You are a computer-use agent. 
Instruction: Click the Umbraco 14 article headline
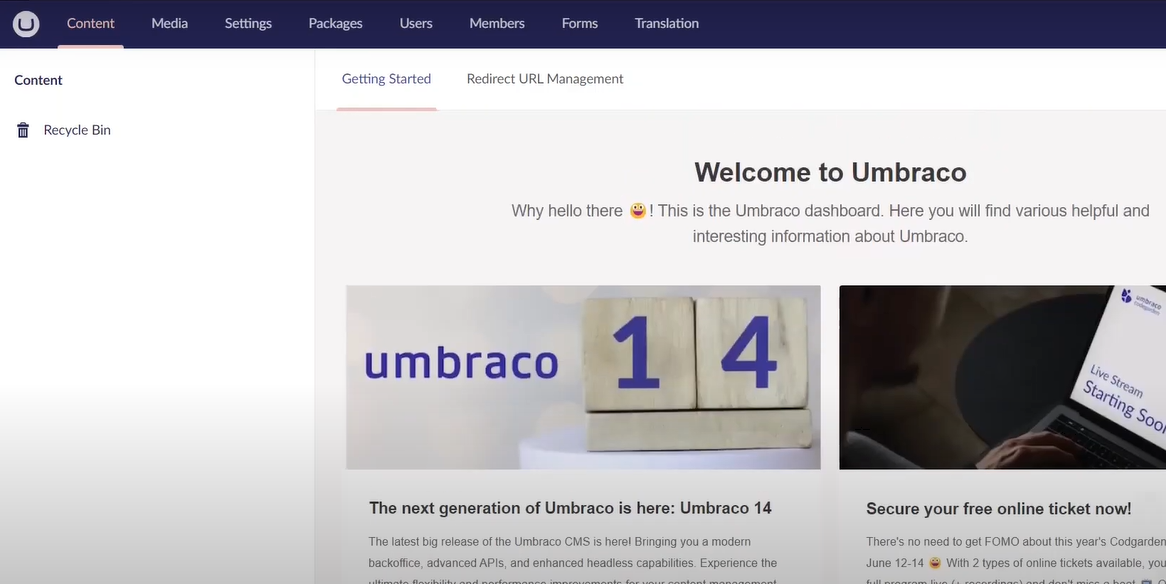[570, 508]
